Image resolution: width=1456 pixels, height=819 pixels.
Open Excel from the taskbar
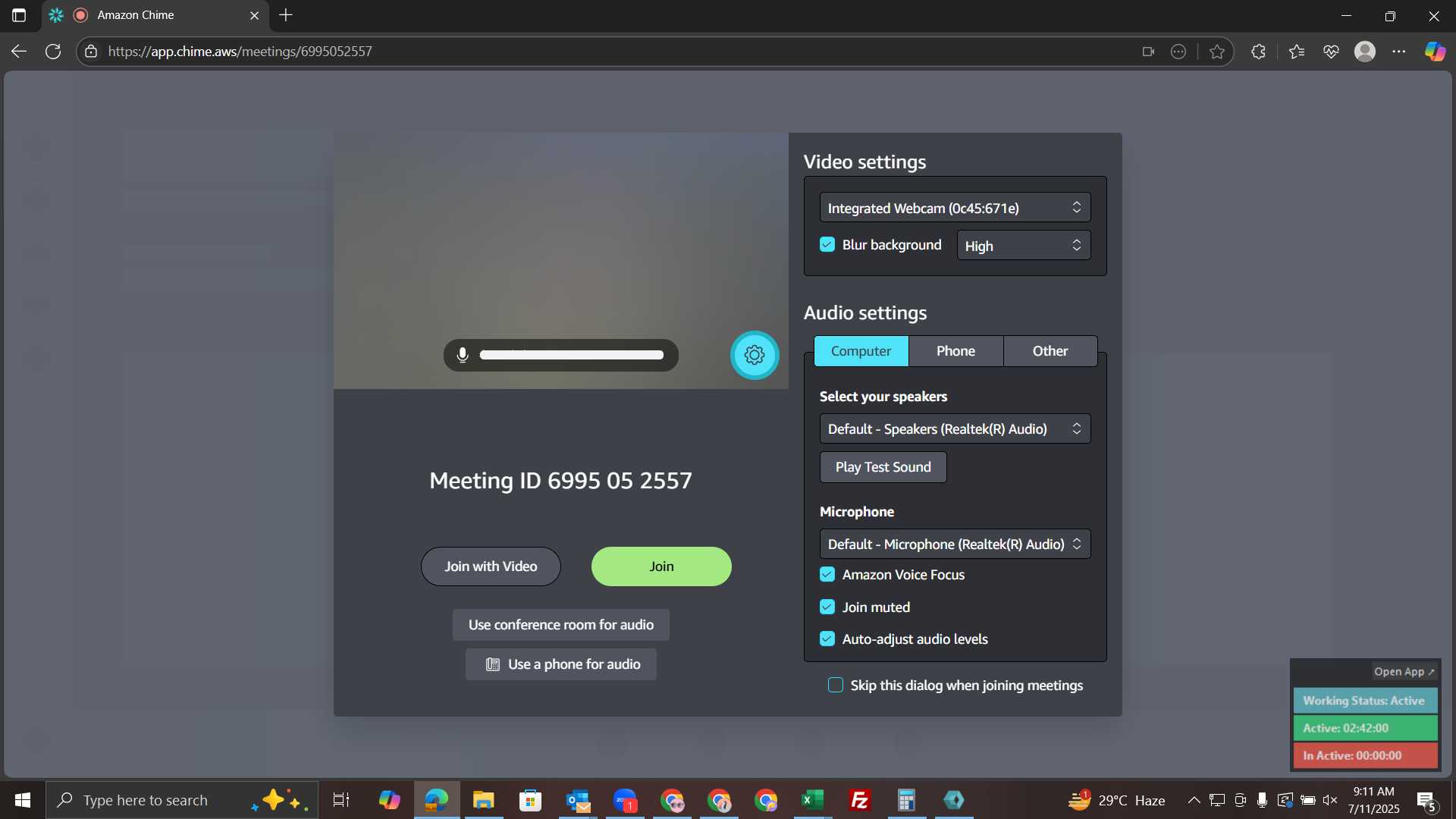point(813,800)
